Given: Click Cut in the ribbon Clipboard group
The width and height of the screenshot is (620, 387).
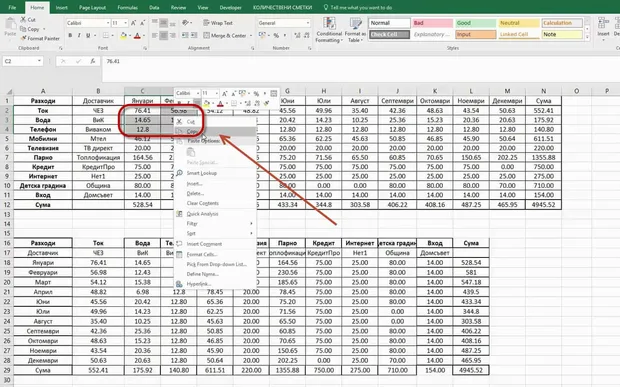Looking at the screenshot, I should [28, 19].
